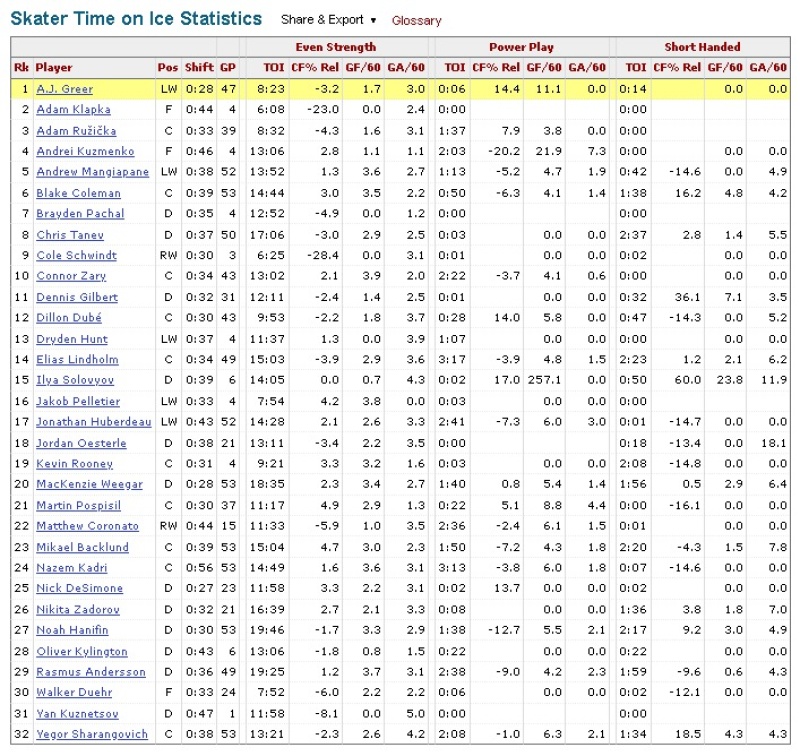Open Yegor Sharangovich player link
The height and width of the screenshot is (756, 800).
pos(92,734)
